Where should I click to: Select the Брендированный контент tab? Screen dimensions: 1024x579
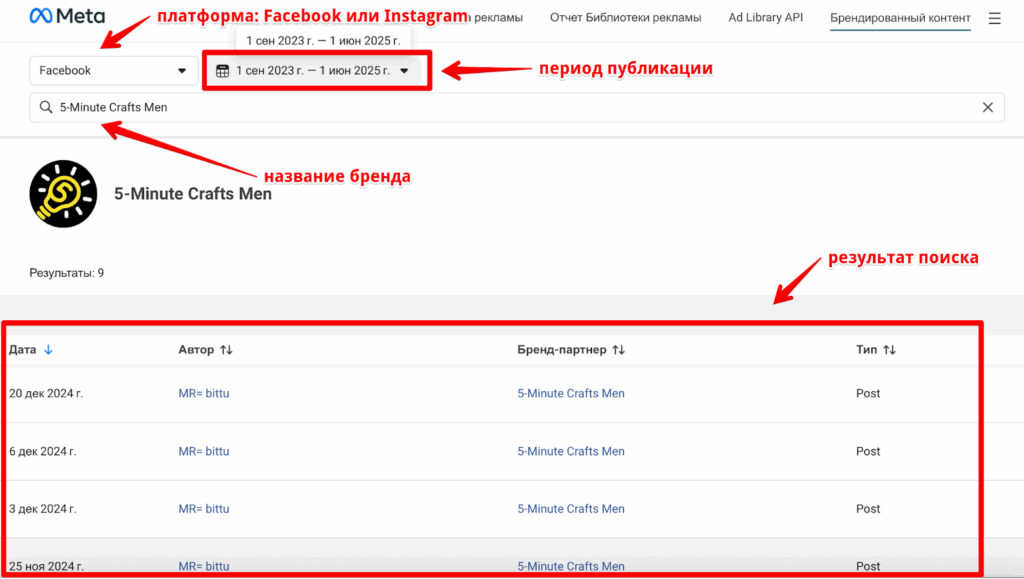[900, 18]
